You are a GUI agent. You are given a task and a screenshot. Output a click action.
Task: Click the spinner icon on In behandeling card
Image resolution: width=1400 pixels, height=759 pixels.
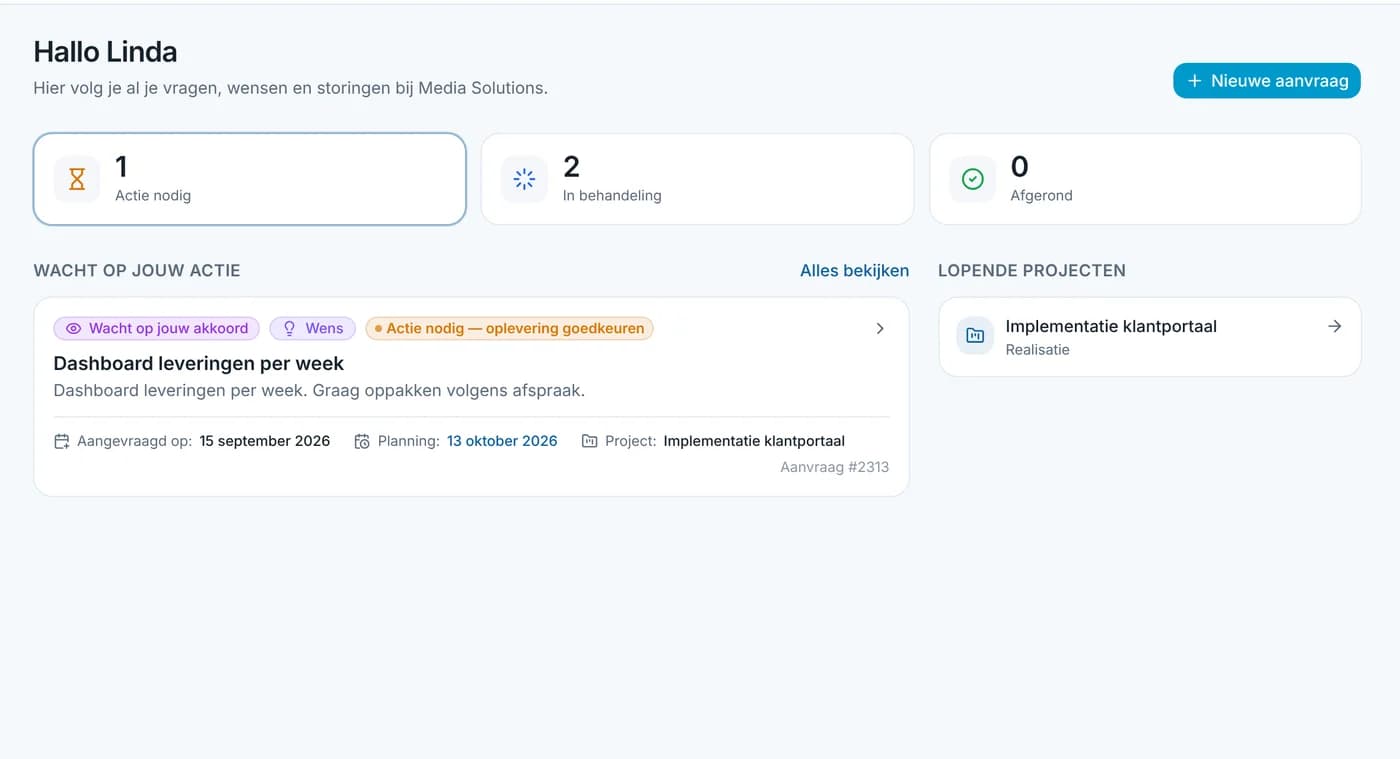click(524, 179)
